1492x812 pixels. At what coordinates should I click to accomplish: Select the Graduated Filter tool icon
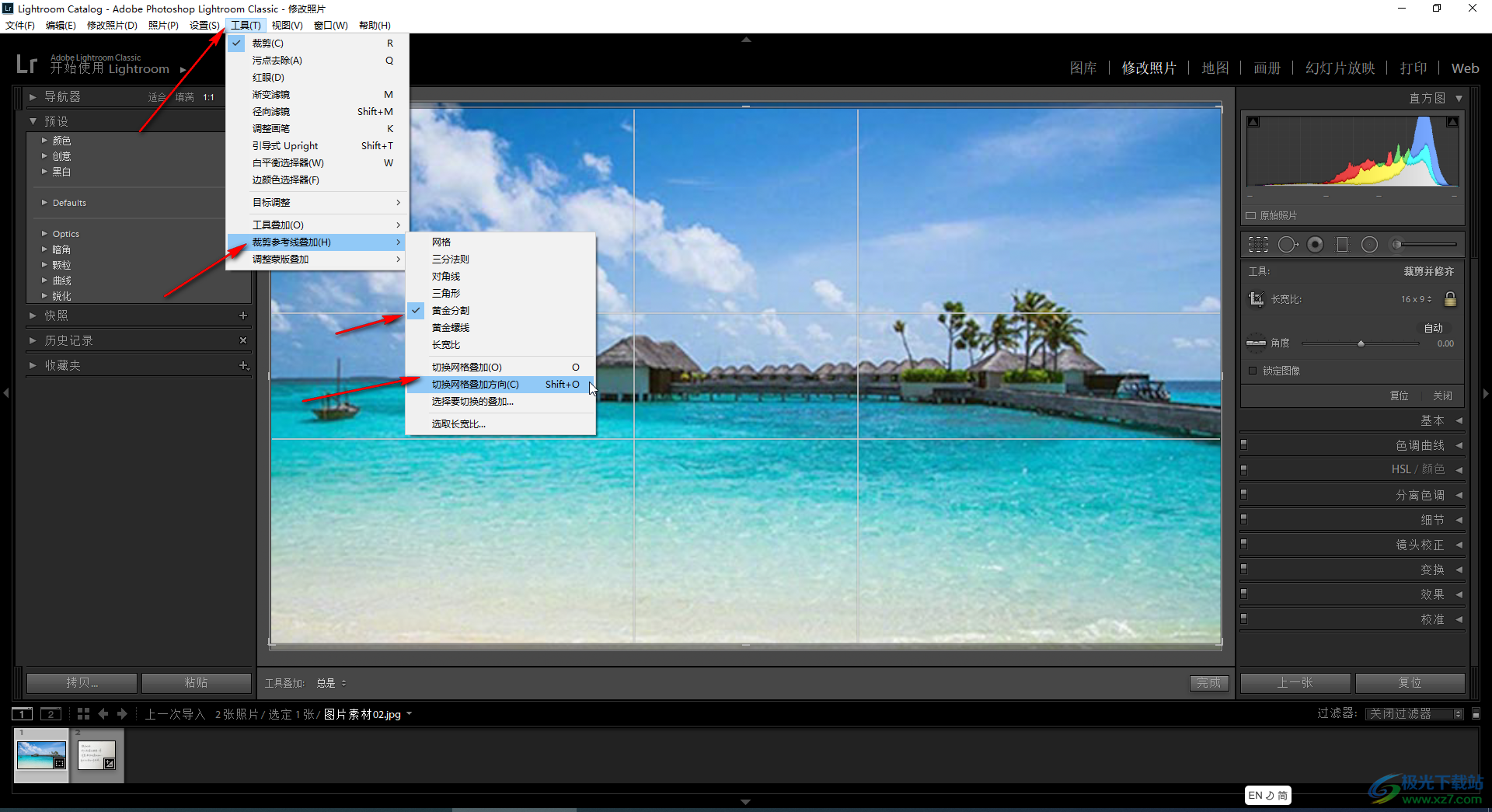(x=1342, y=245)
